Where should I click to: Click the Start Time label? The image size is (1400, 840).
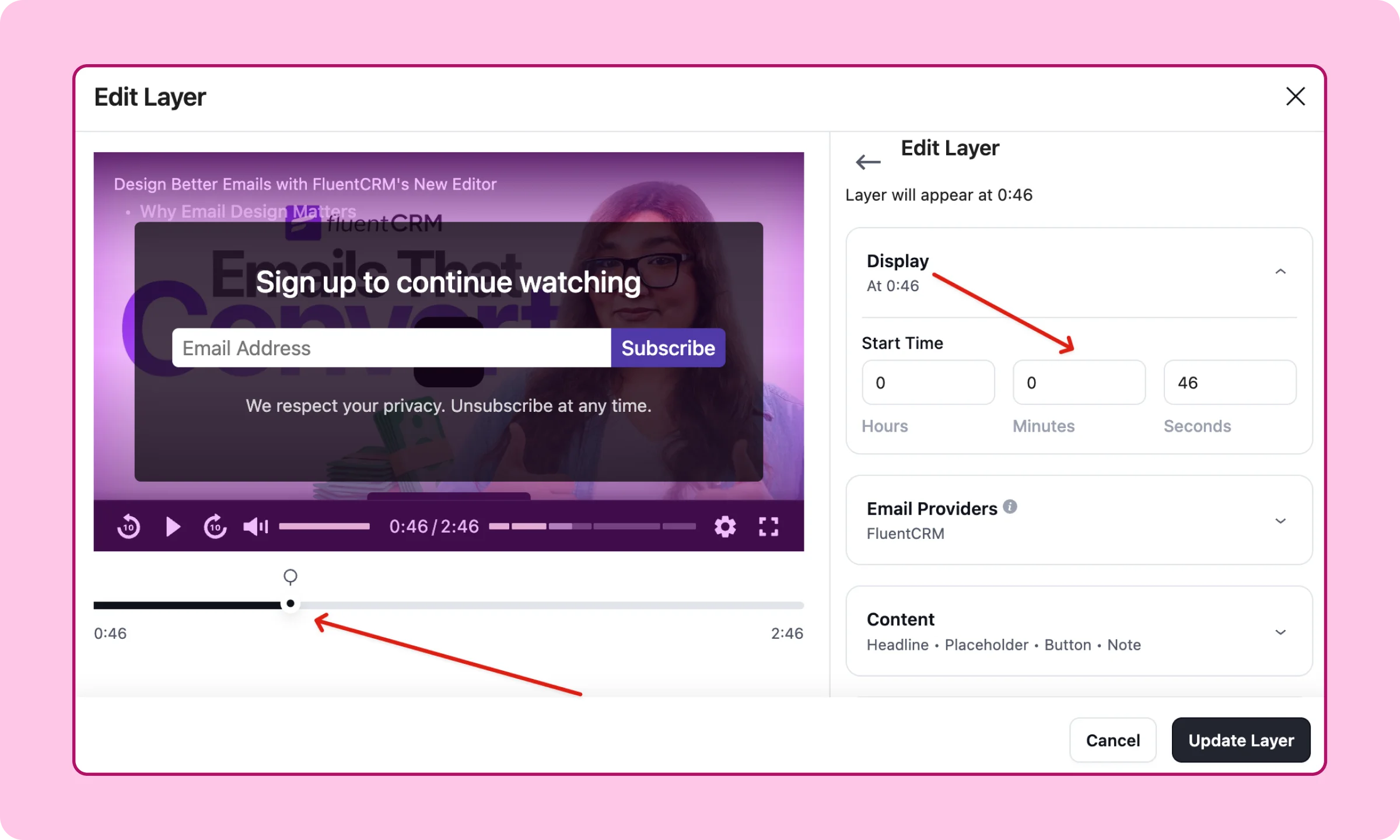pos(902,343)
